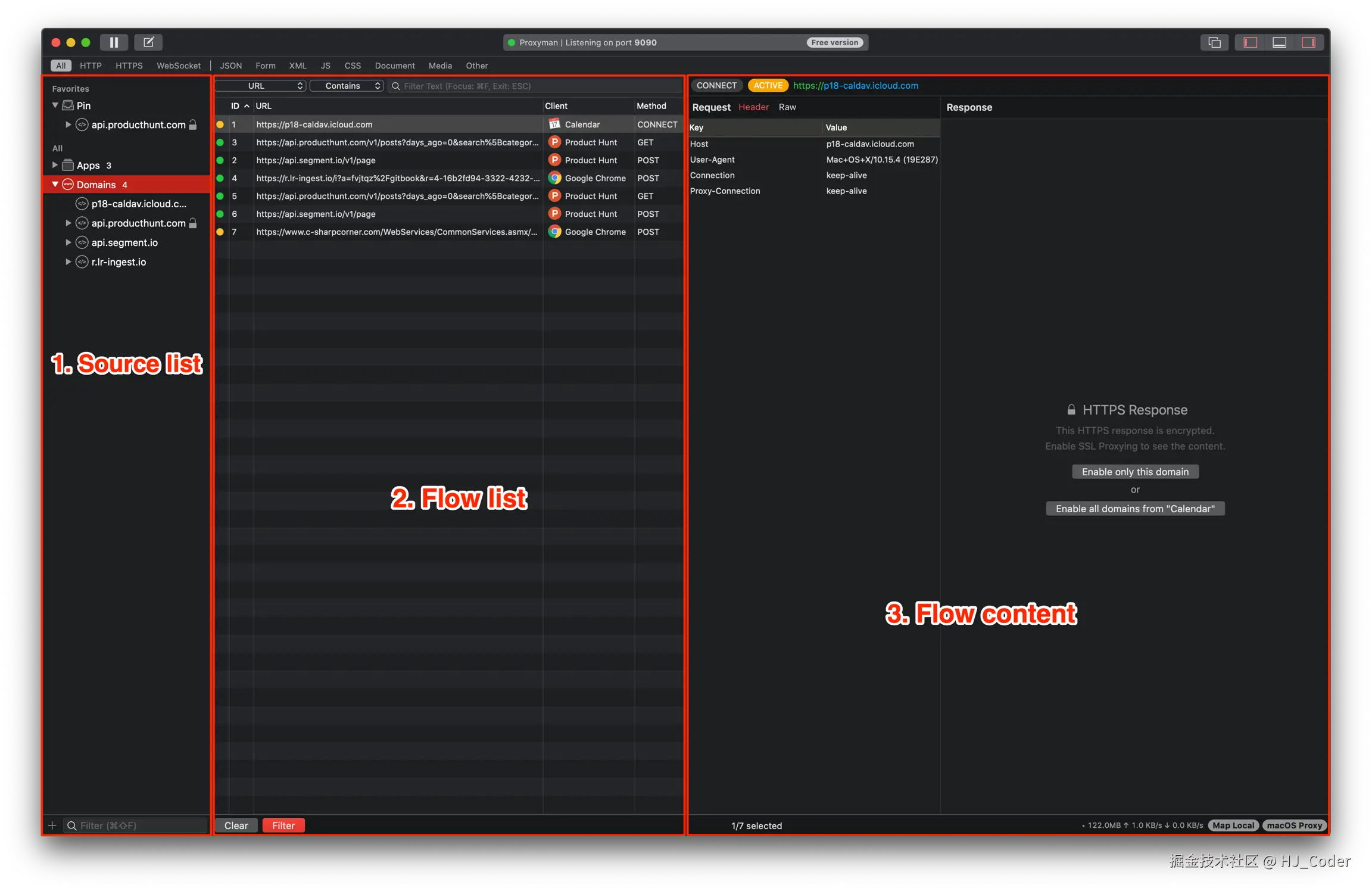Toggle the right panel layout icon

tap(1308, 42)
